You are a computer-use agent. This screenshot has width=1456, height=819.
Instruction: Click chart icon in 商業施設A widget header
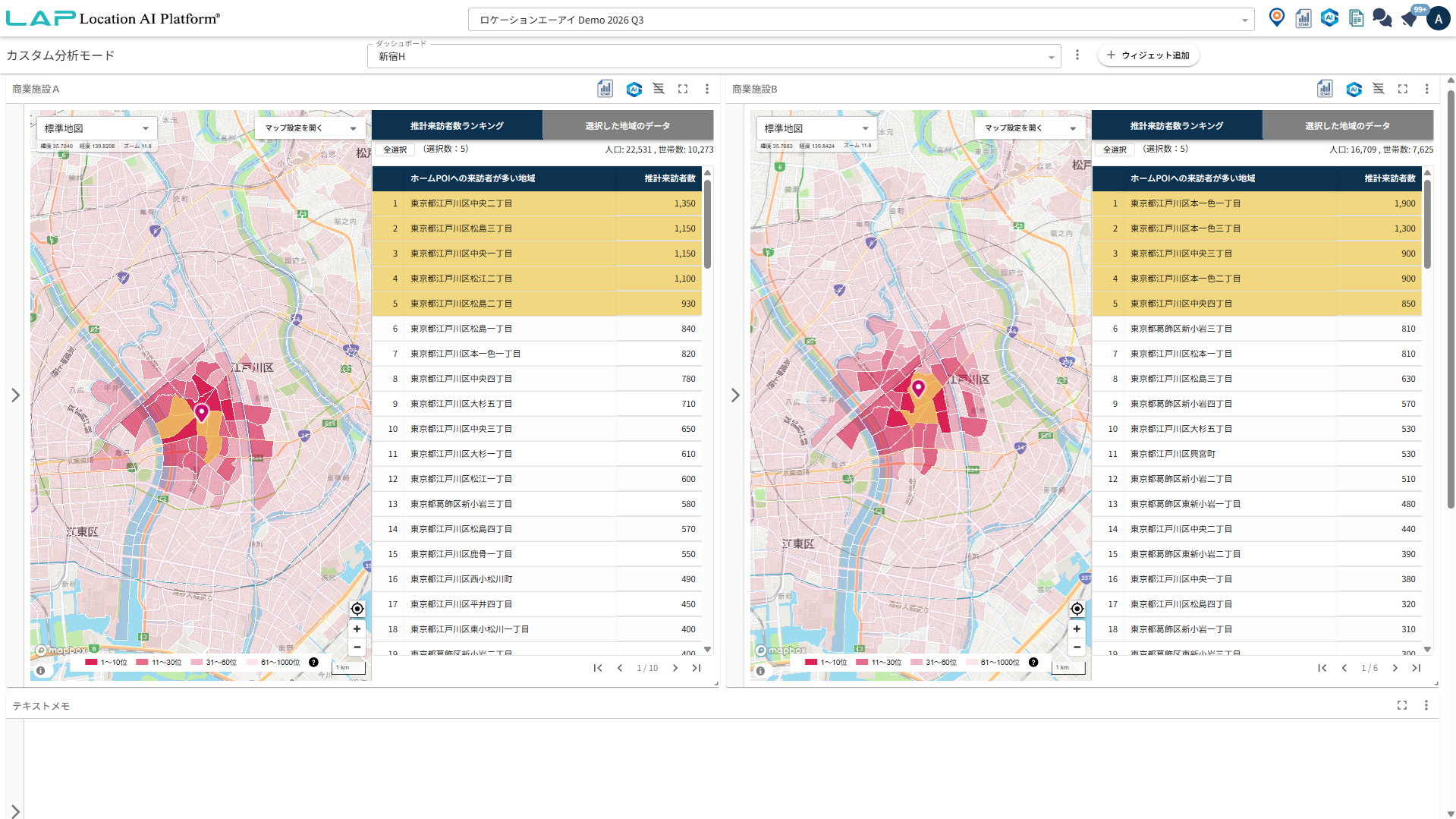(x=605, y=89)
